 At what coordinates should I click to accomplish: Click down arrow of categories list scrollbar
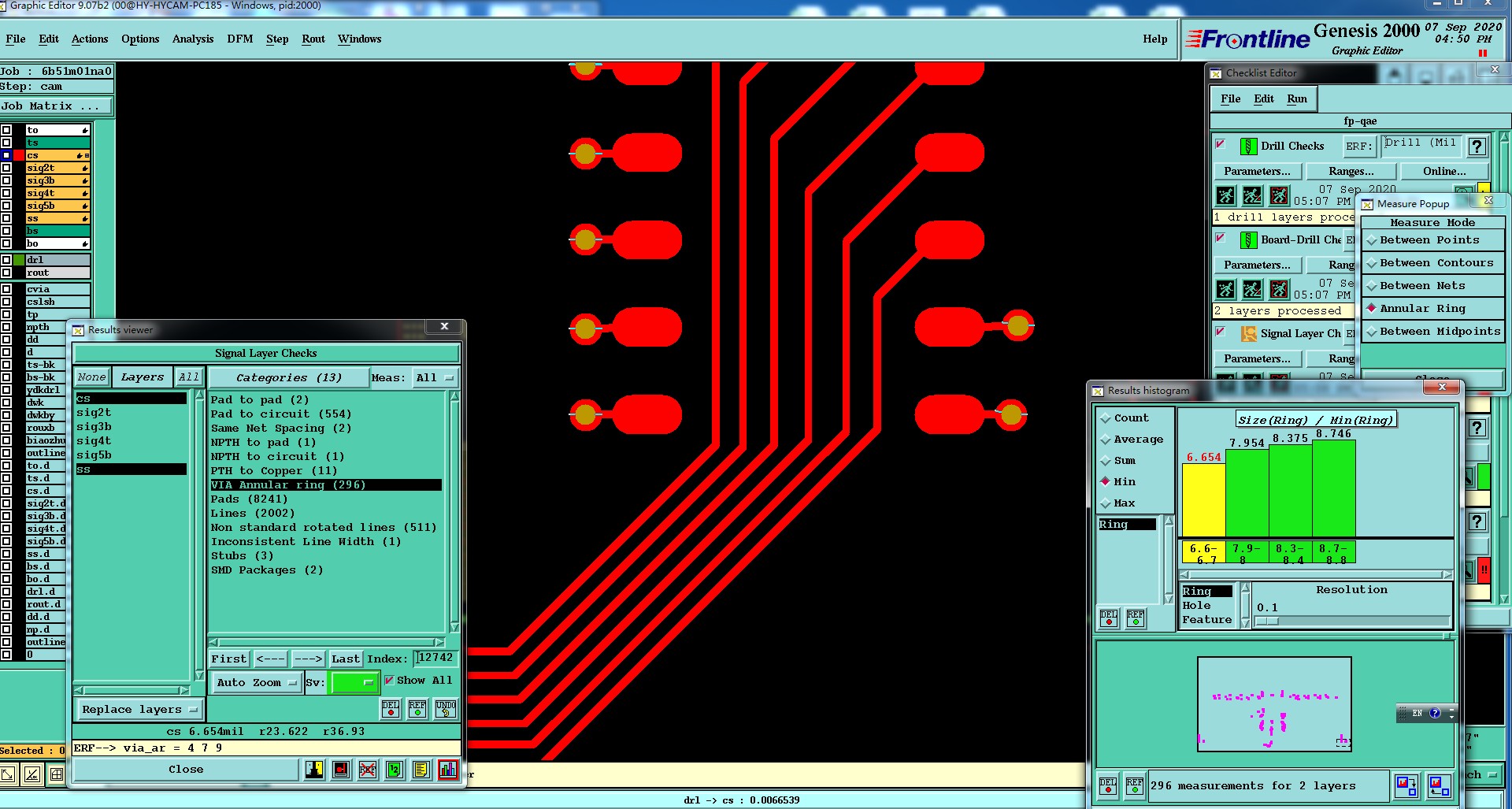pos(454,627)
